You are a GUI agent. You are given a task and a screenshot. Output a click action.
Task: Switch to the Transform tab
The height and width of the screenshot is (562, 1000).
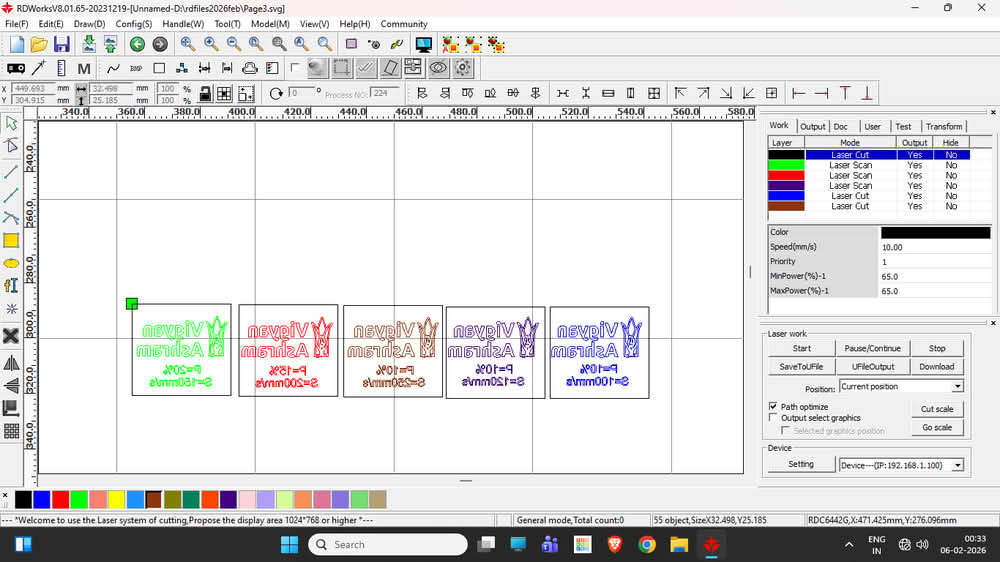[x=944, y=126]
